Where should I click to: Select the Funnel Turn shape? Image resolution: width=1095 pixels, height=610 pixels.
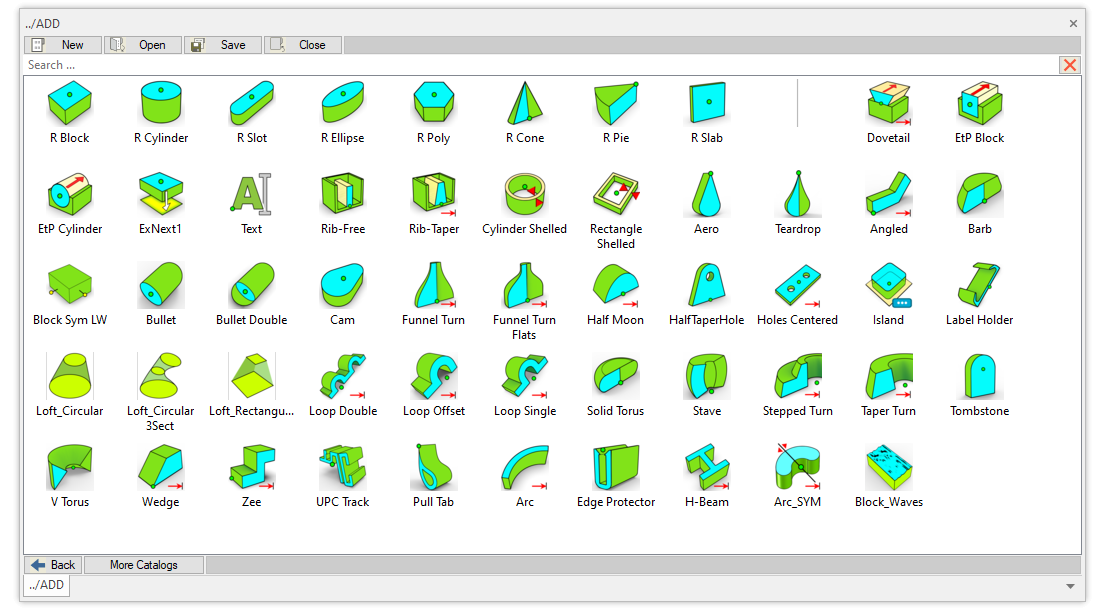pyautogui.click(x=433, y=285)
